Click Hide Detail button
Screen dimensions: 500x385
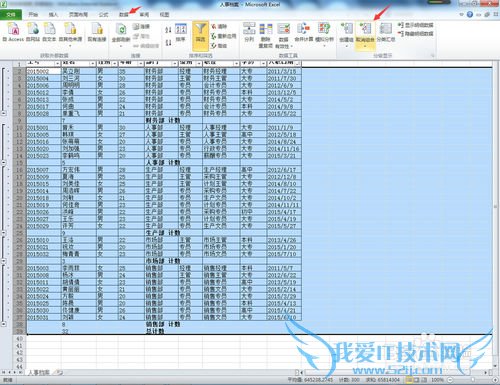[415, 34]
